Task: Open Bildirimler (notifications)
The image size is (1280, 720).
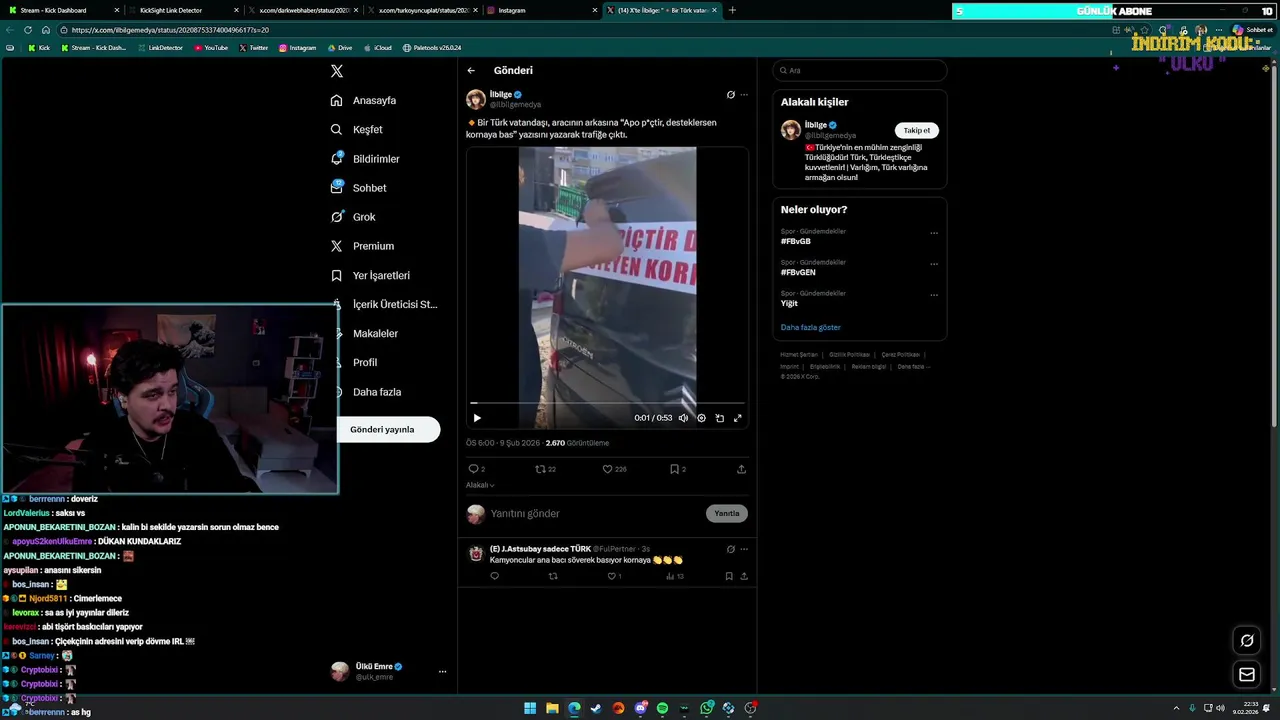Action: point(366,158)
